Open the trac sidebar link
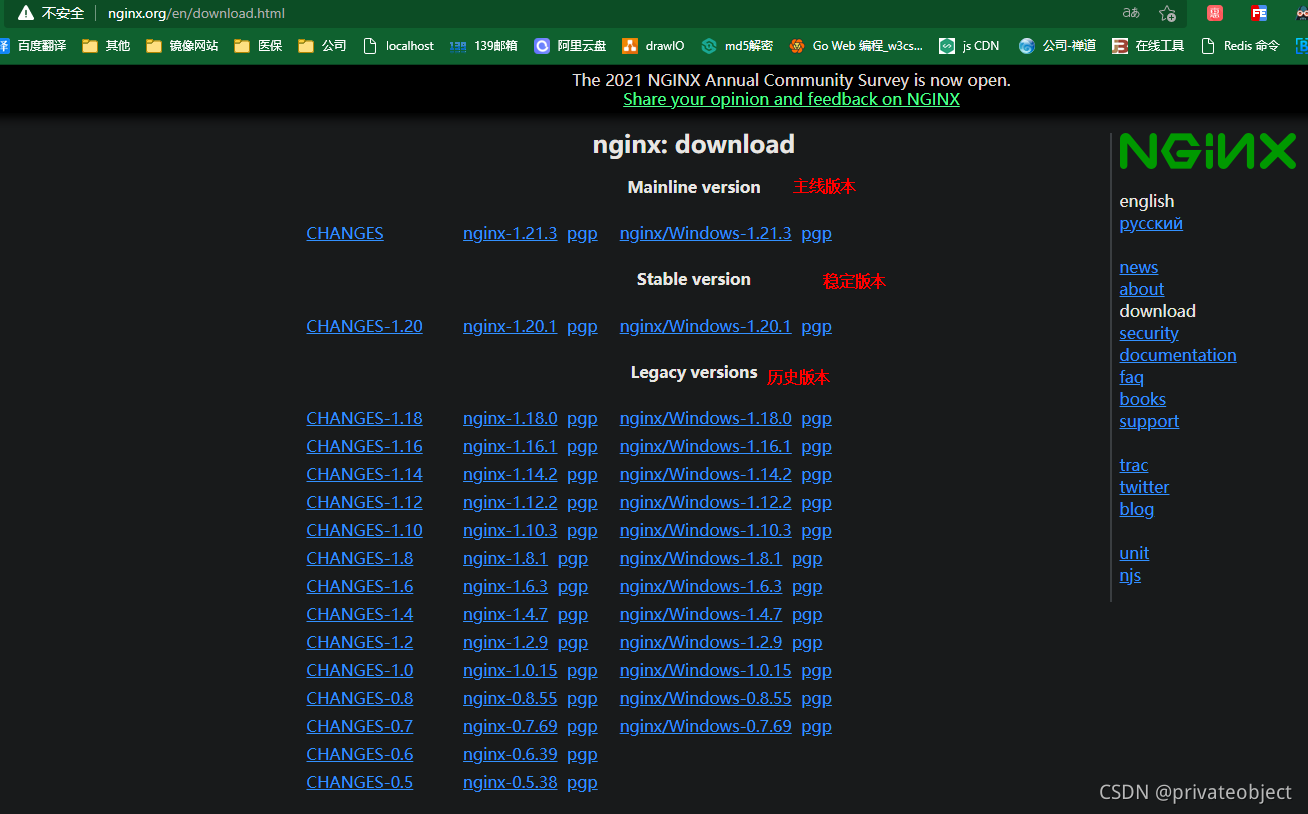This screenshot has height=814, width=1308. tap(1134, 465)
